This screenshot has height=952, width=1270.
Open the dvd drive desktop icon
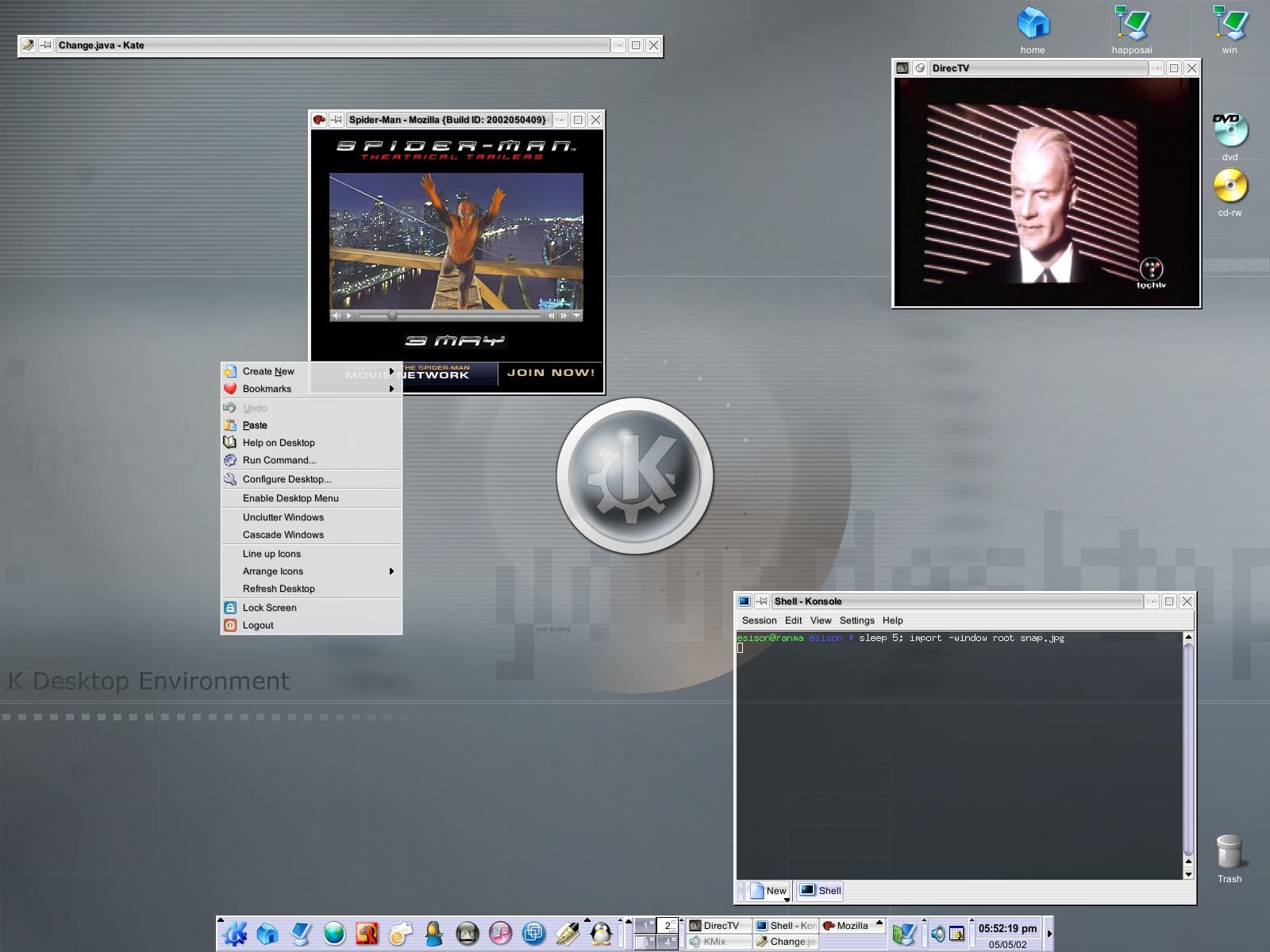coord(1230,136)
